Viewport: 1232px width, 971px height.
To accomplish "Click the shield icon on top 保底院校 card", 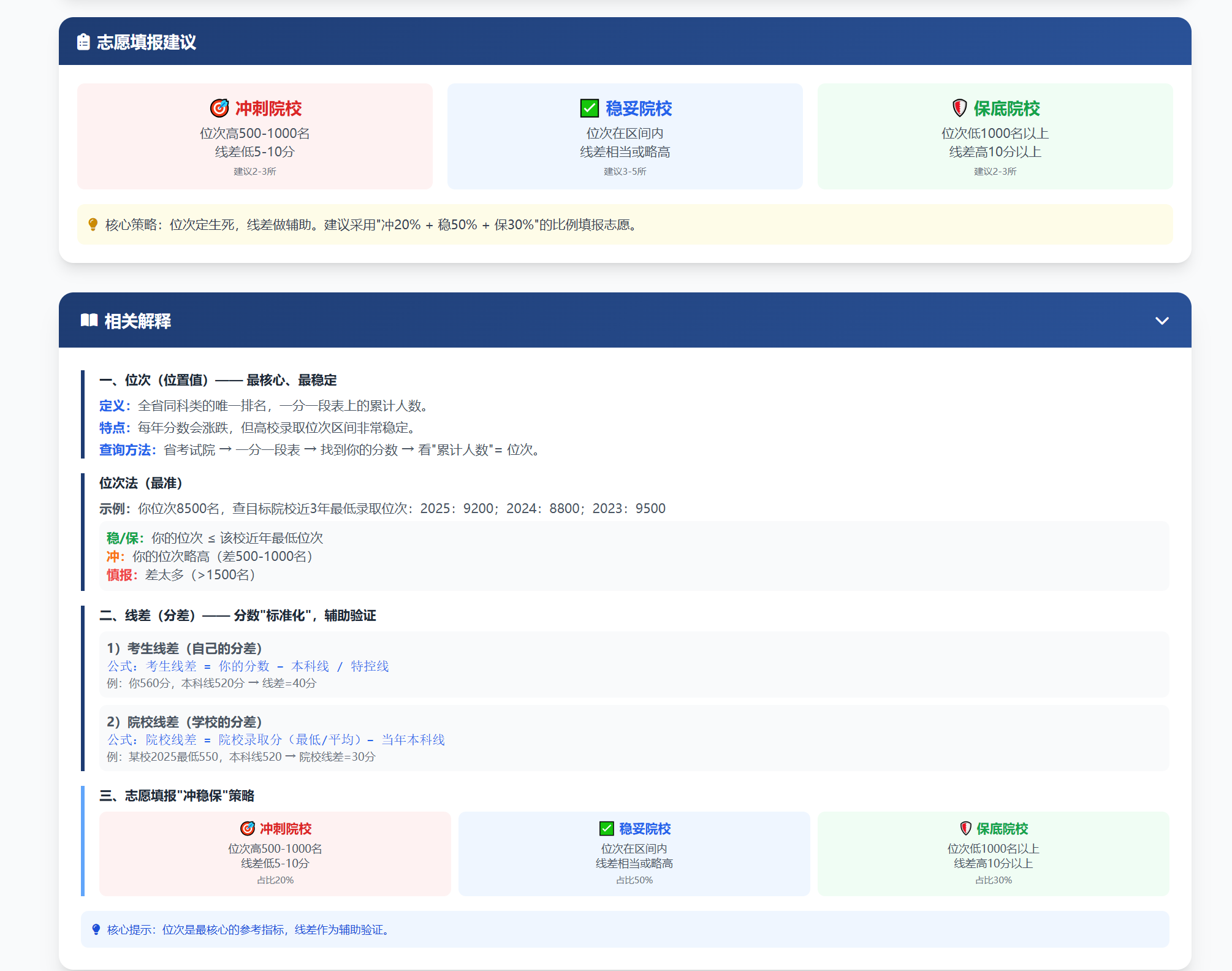I will point(959,108).
